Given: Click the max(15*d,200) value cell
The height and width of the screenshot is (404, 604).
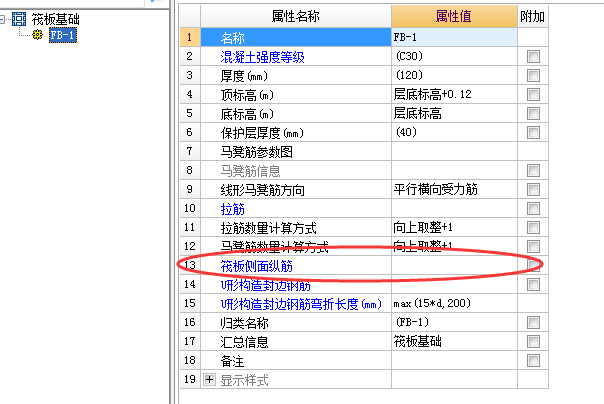Looking at the screenshot, I should 454,303.
